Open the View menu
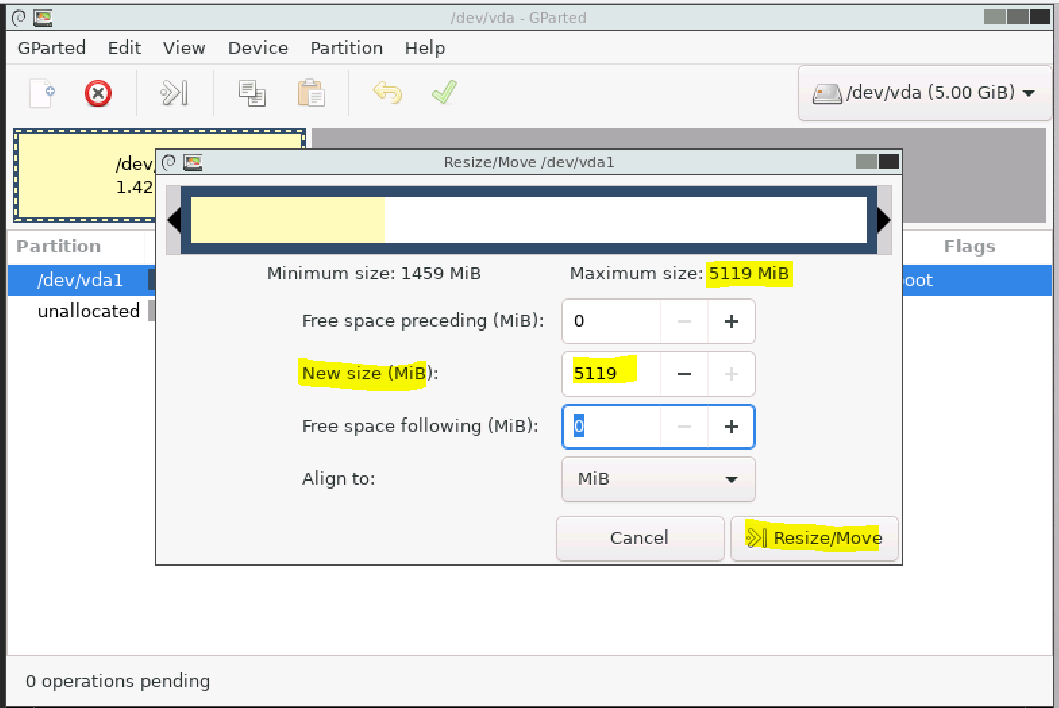The image size is (1059, 708). click(184, 48)
